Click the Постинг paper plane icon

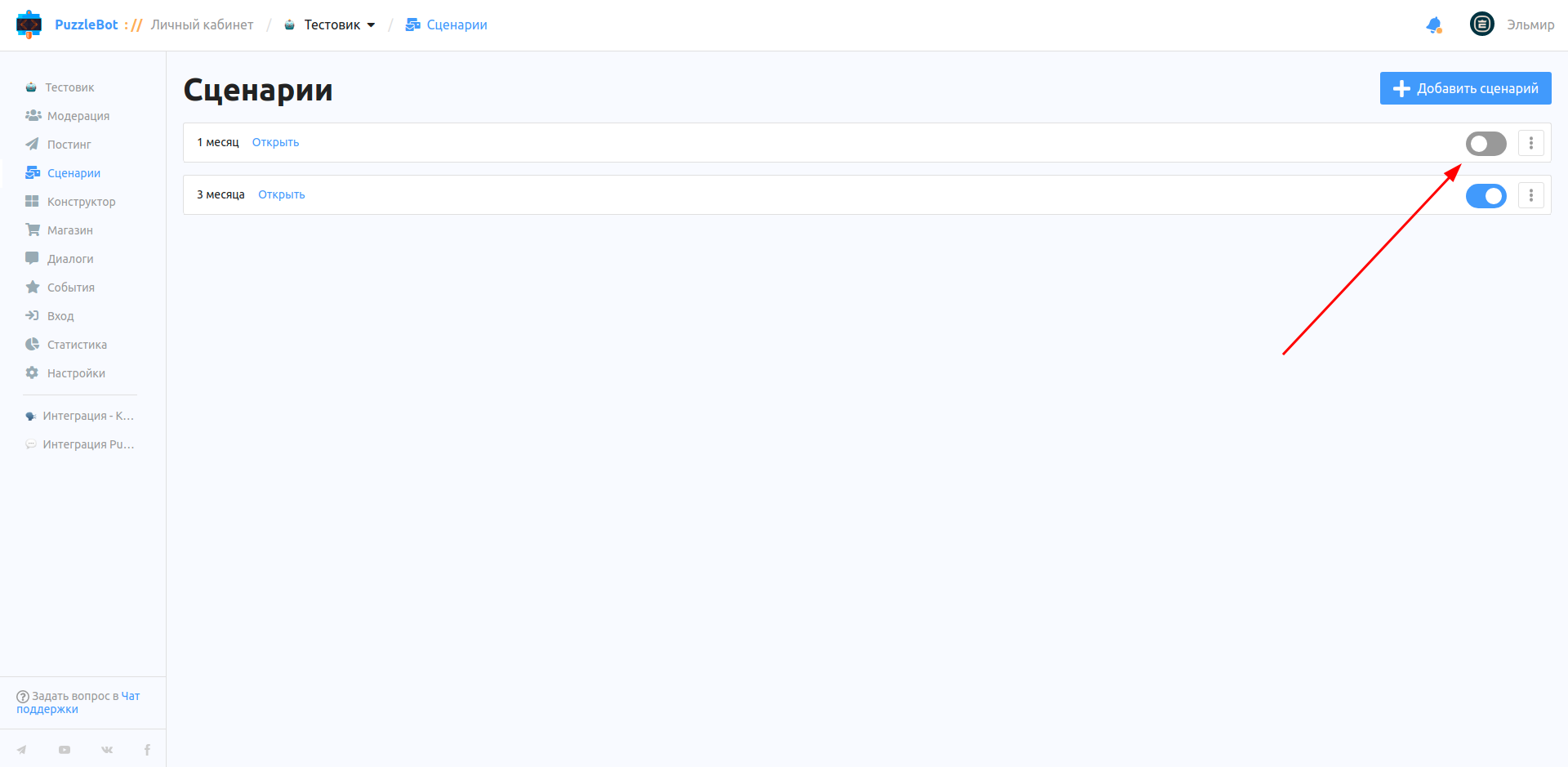[x=32, y=145]
